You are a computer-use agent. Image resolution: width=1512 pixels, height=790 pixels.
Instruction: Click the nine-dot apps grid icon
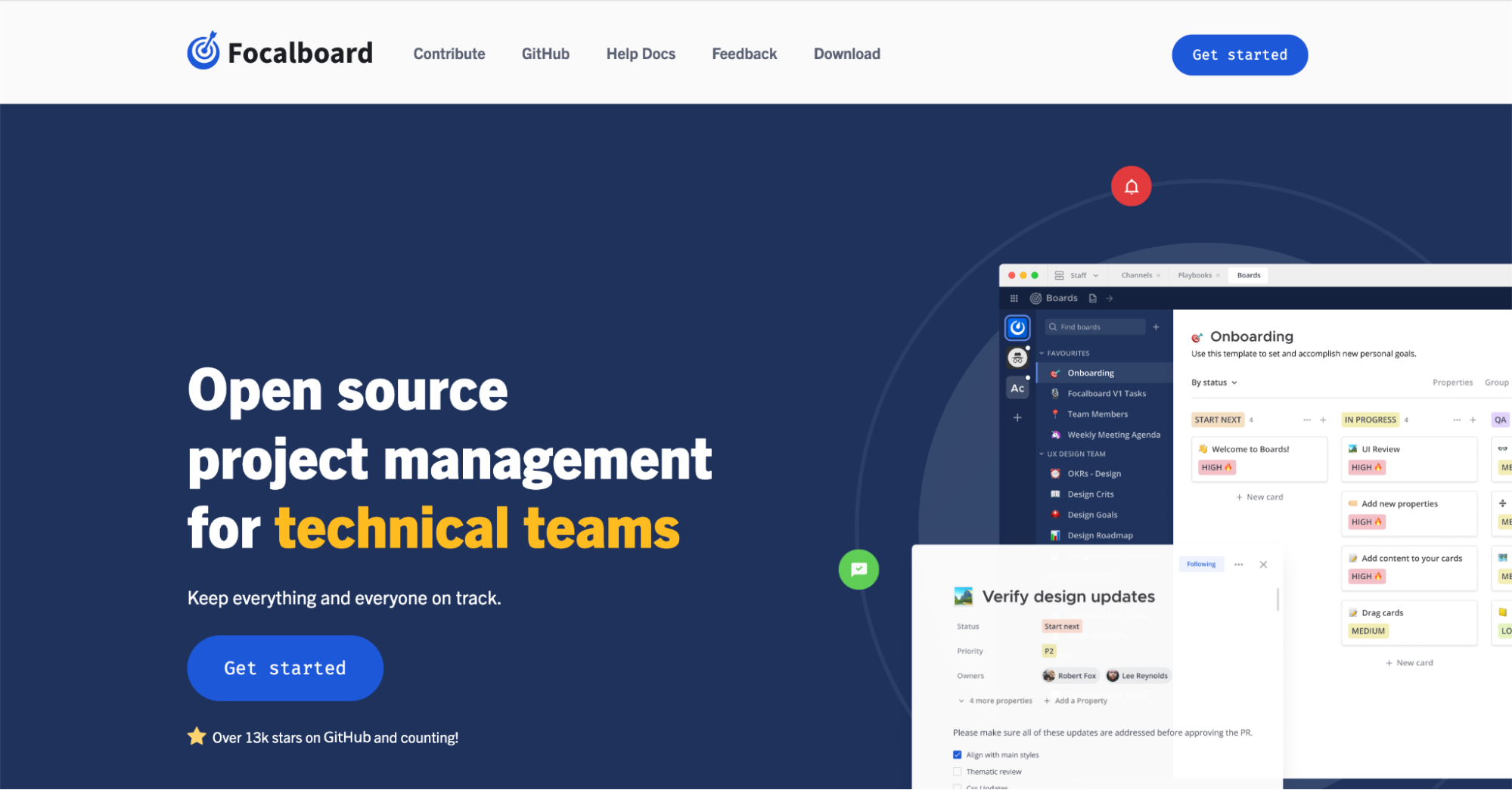pos(1013,297)
